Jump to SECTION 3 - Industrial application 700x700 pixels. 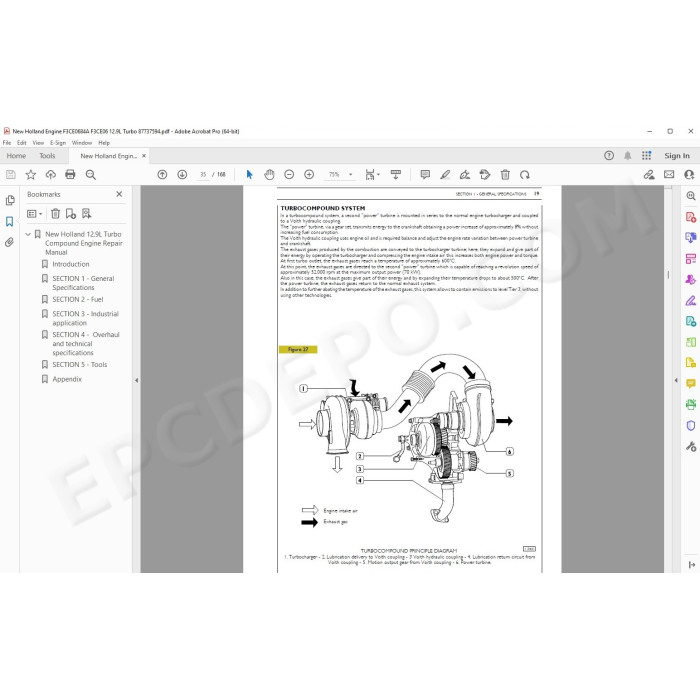85,318
